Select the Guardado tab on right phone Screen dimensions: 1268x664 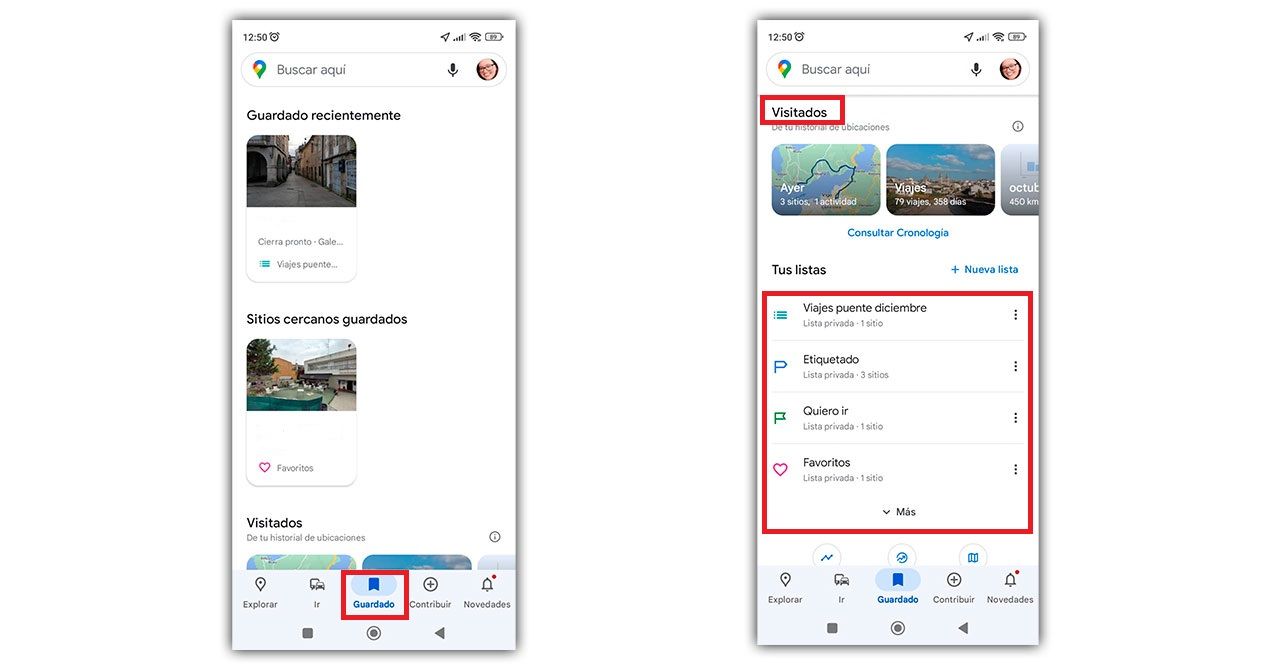pyautogui.click(x=898, y=588)
